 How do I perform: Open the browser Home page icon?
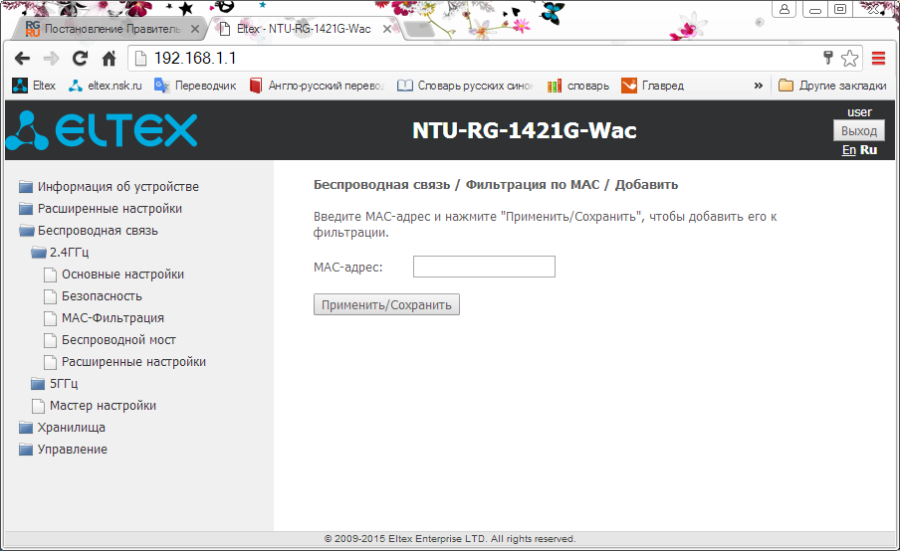click(x=109, y=58)
